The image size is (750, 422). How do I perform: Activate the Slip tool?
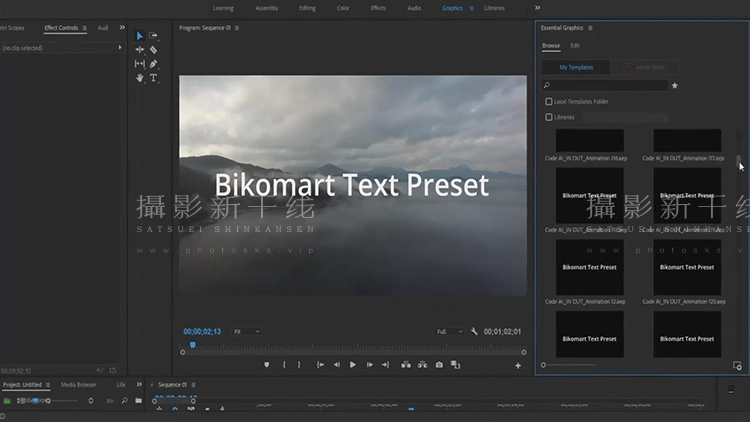point(139,64)
